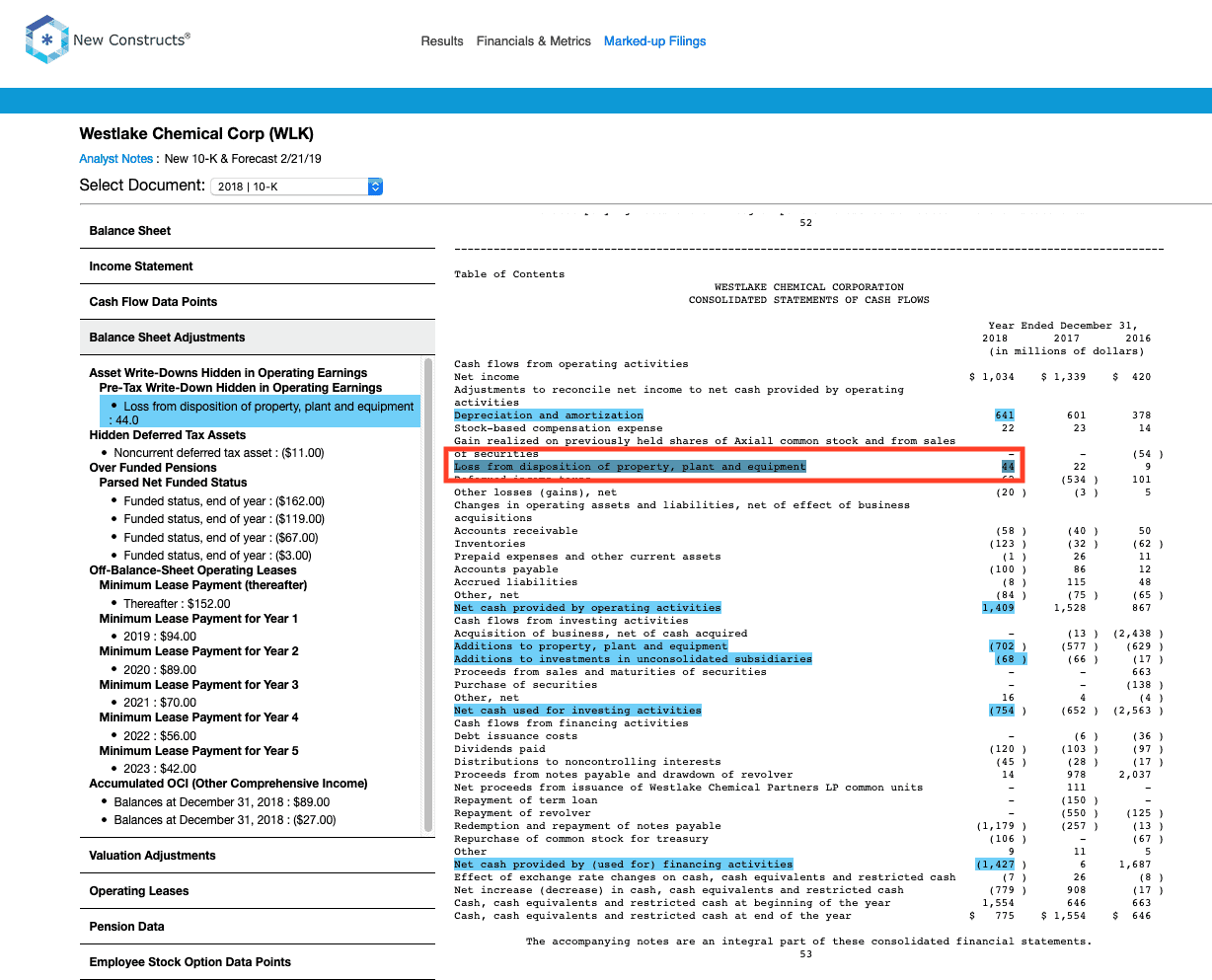Select the 2019 : $94.00 lease payment
The image size is (1212, 980).
pyautogui.click(x=160, y=637)
